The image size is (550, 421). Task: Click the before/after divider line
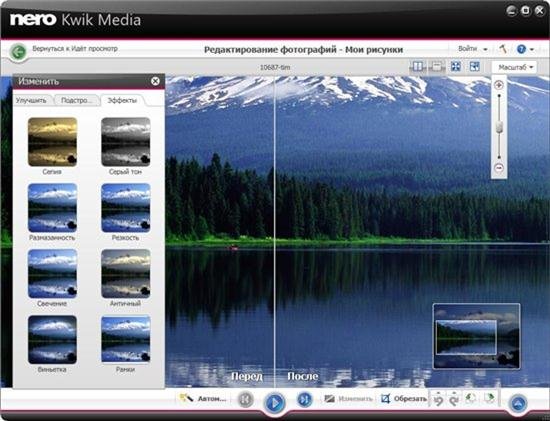coord(274,232)
